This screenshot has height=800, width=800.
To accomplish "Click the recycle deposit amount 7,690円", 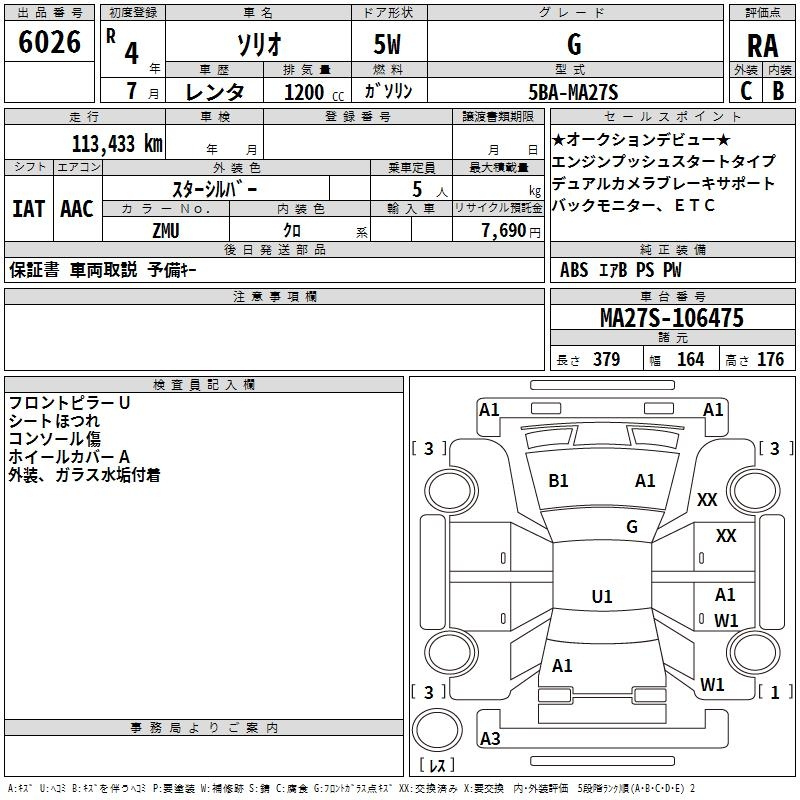I will click(511, 231).
